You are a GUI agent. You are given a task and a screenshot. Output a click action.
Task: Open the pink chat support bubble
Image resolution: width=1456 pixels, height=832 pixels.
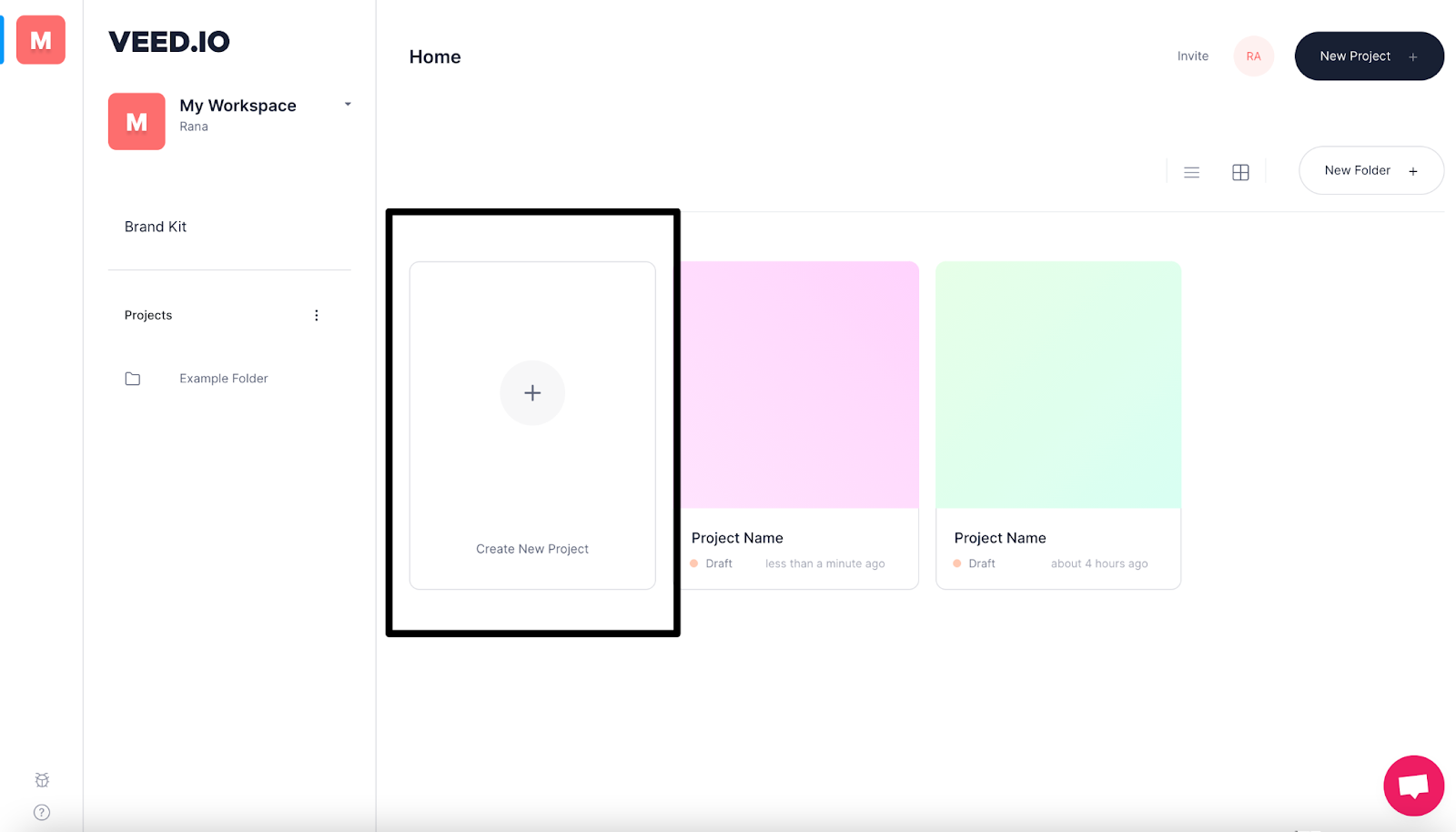tap(1414, 786)
